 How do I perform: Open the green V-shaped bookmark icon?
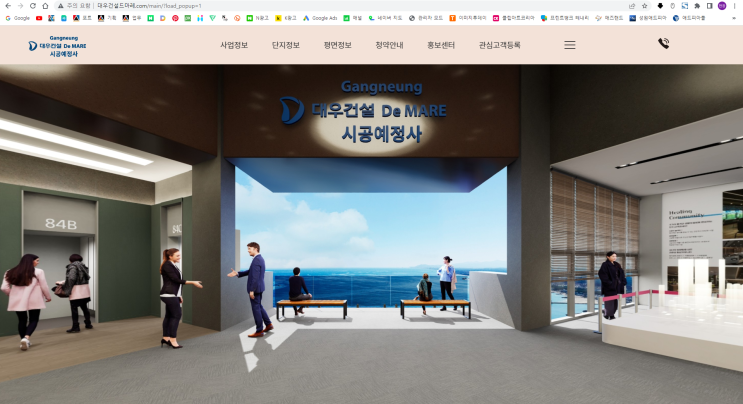pos(212,18)
